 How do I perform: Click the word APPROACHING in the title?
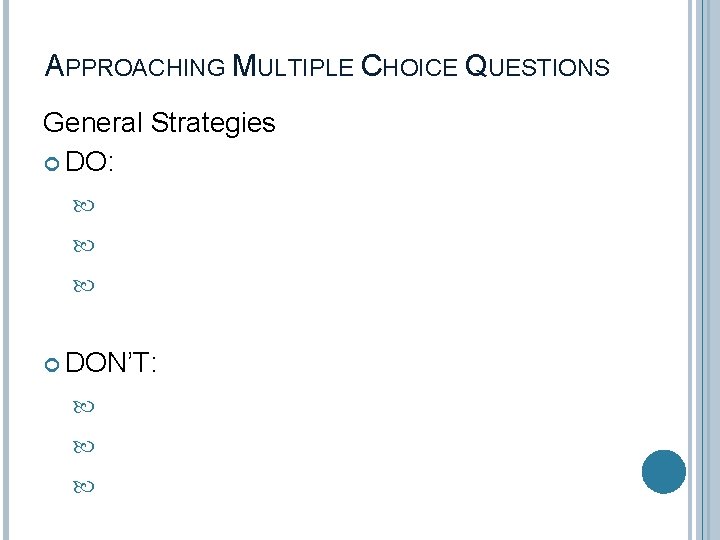pyautogui.click(x=135, y=67)
